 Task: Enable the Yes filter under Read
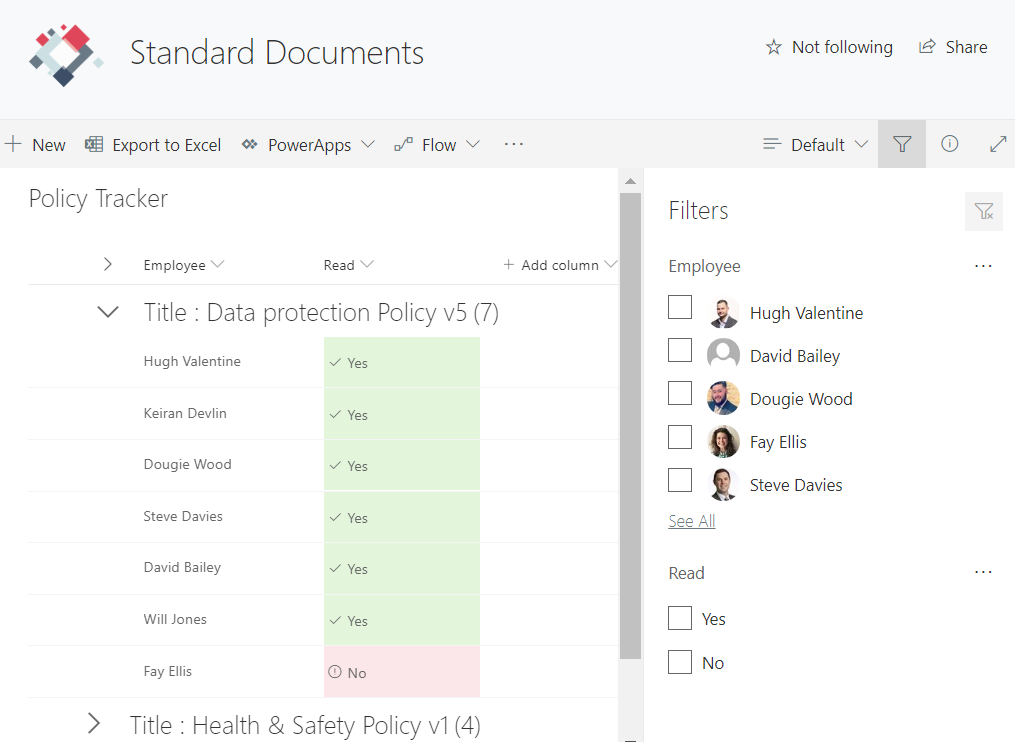click(680, 618)
